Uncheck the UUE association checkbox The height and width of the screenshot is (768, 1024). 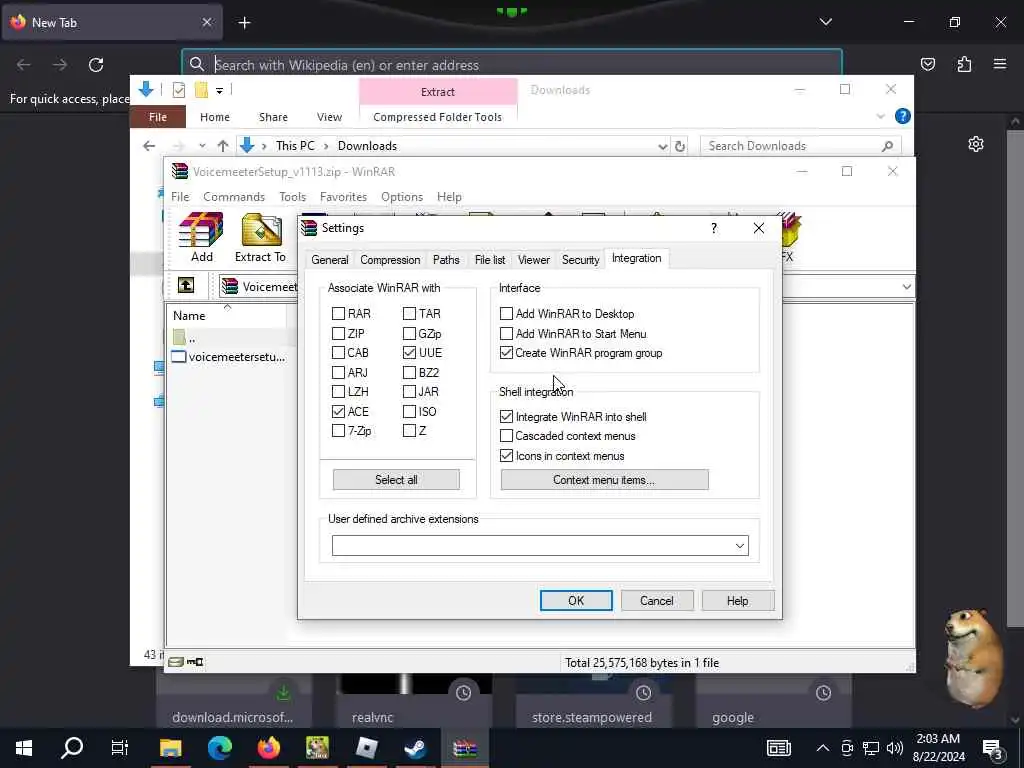(409, 353)
